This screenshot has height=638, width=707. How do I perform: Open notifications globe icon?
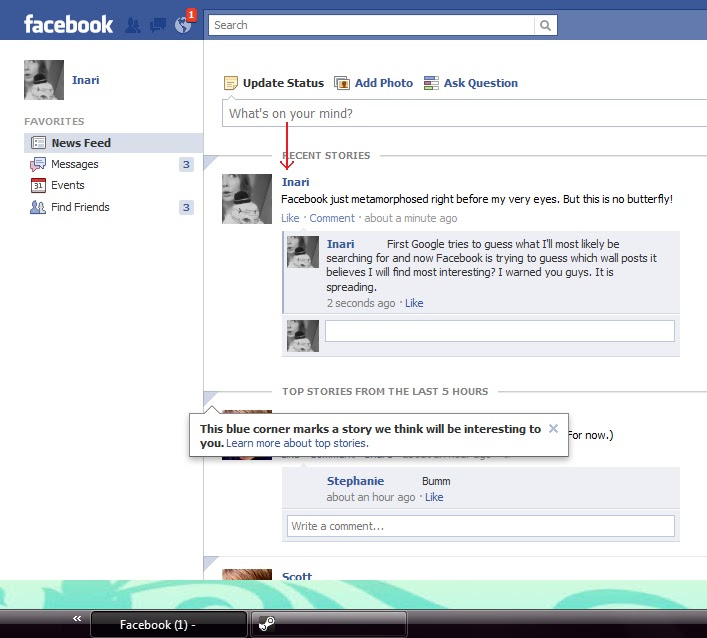pos(183,25)
